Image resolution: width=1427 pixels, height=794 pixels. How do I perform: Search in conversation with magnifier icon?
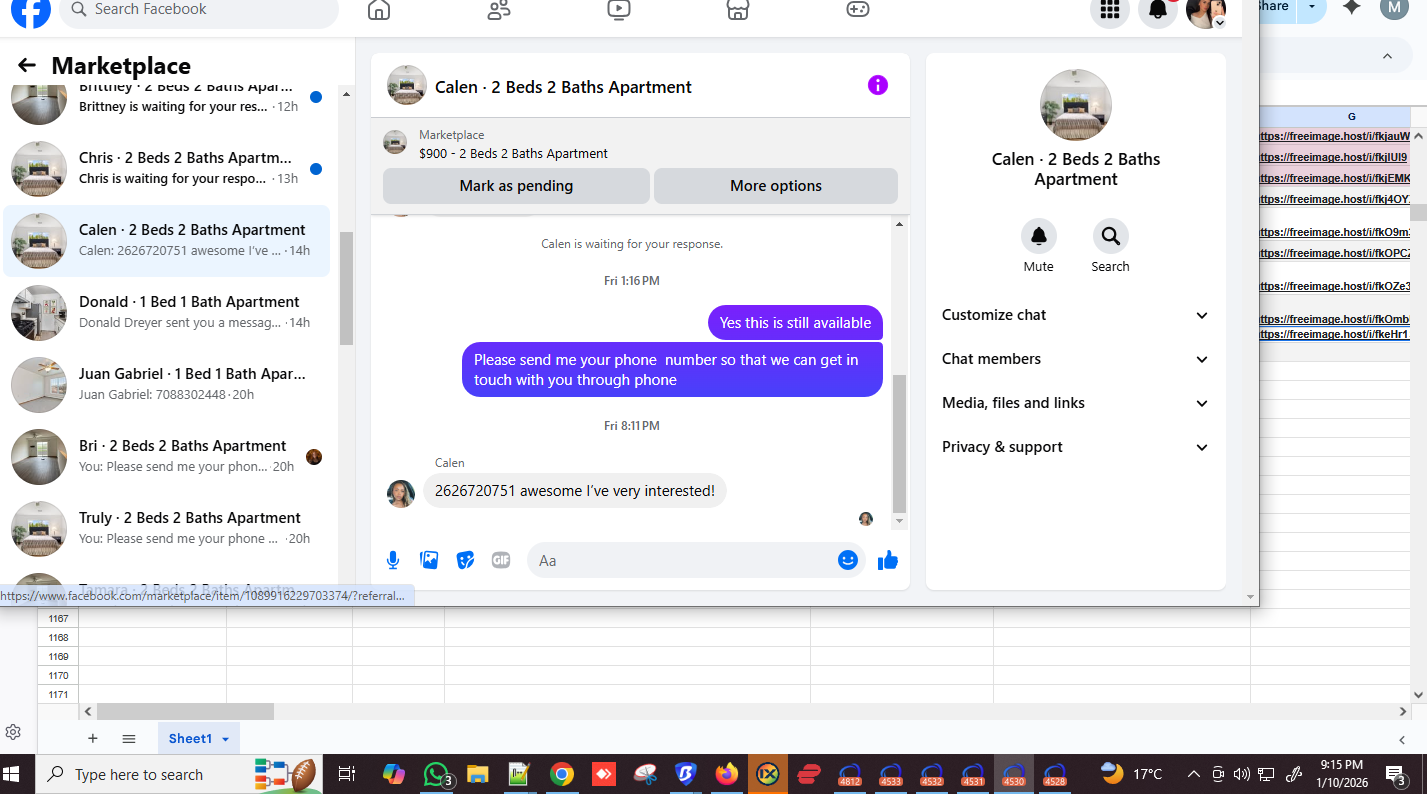pyautogui.click(x=1110, y=236)
